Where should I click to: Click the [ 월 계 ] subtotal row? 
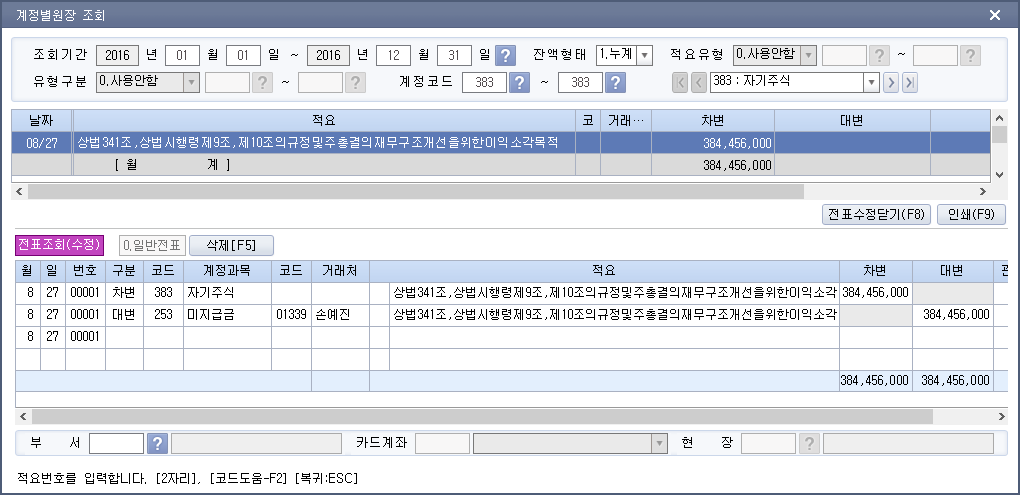[501, 165]
